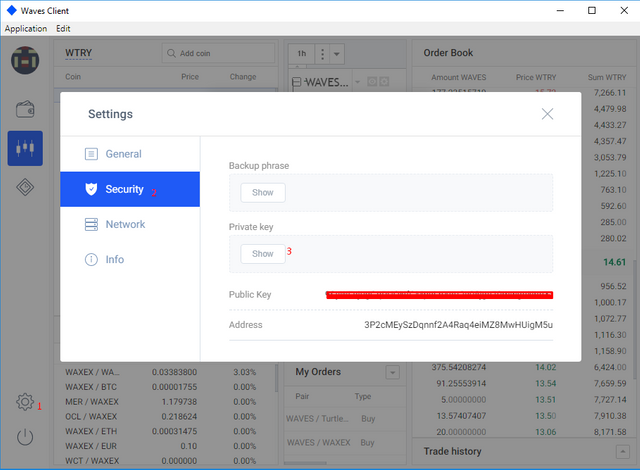The image size is (640, 470).
Task: Open the Edit menu
Action: tap(63, 29)
